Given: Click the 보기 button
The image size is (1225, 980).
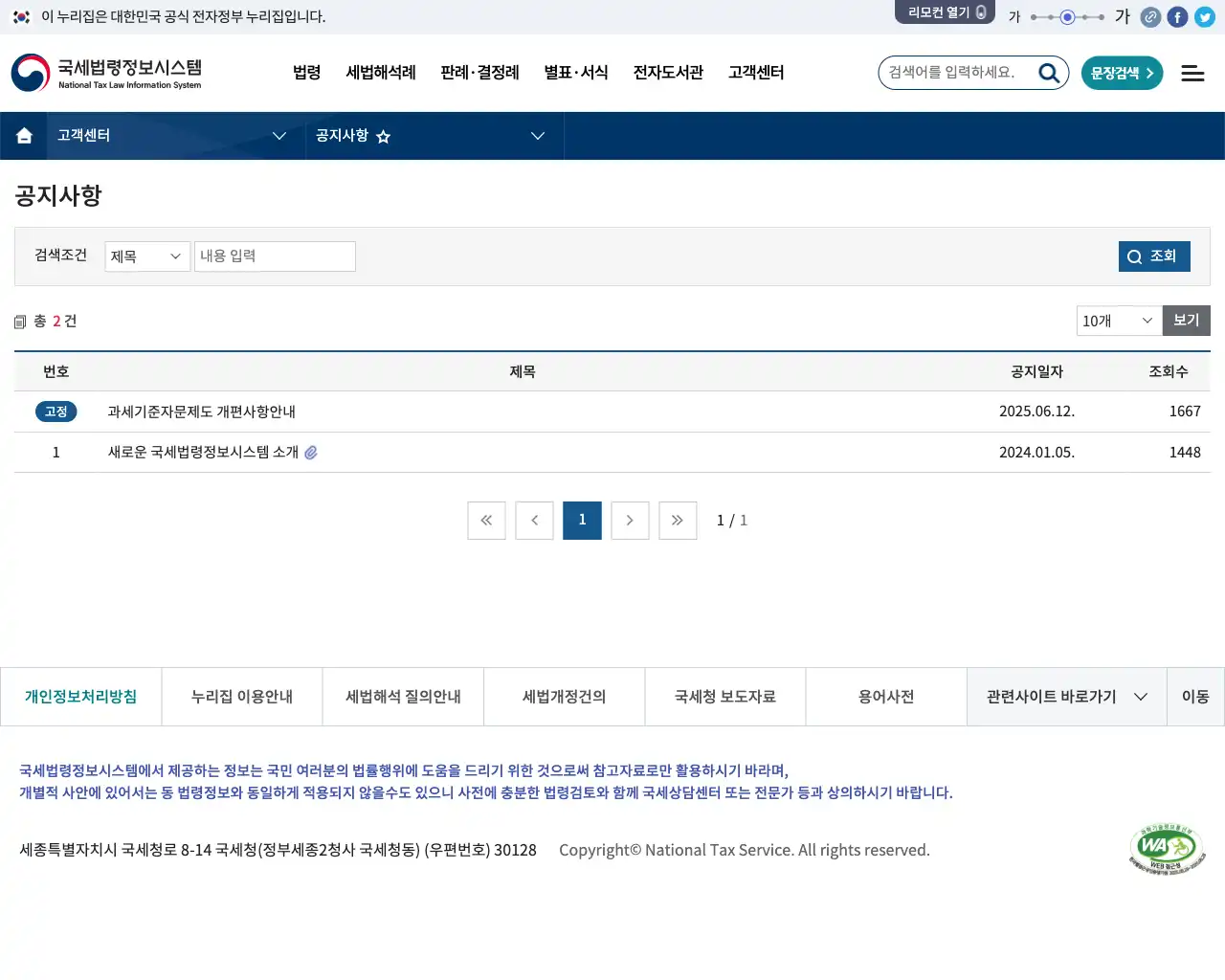Looking at the screenshot, I should 1187,321.
